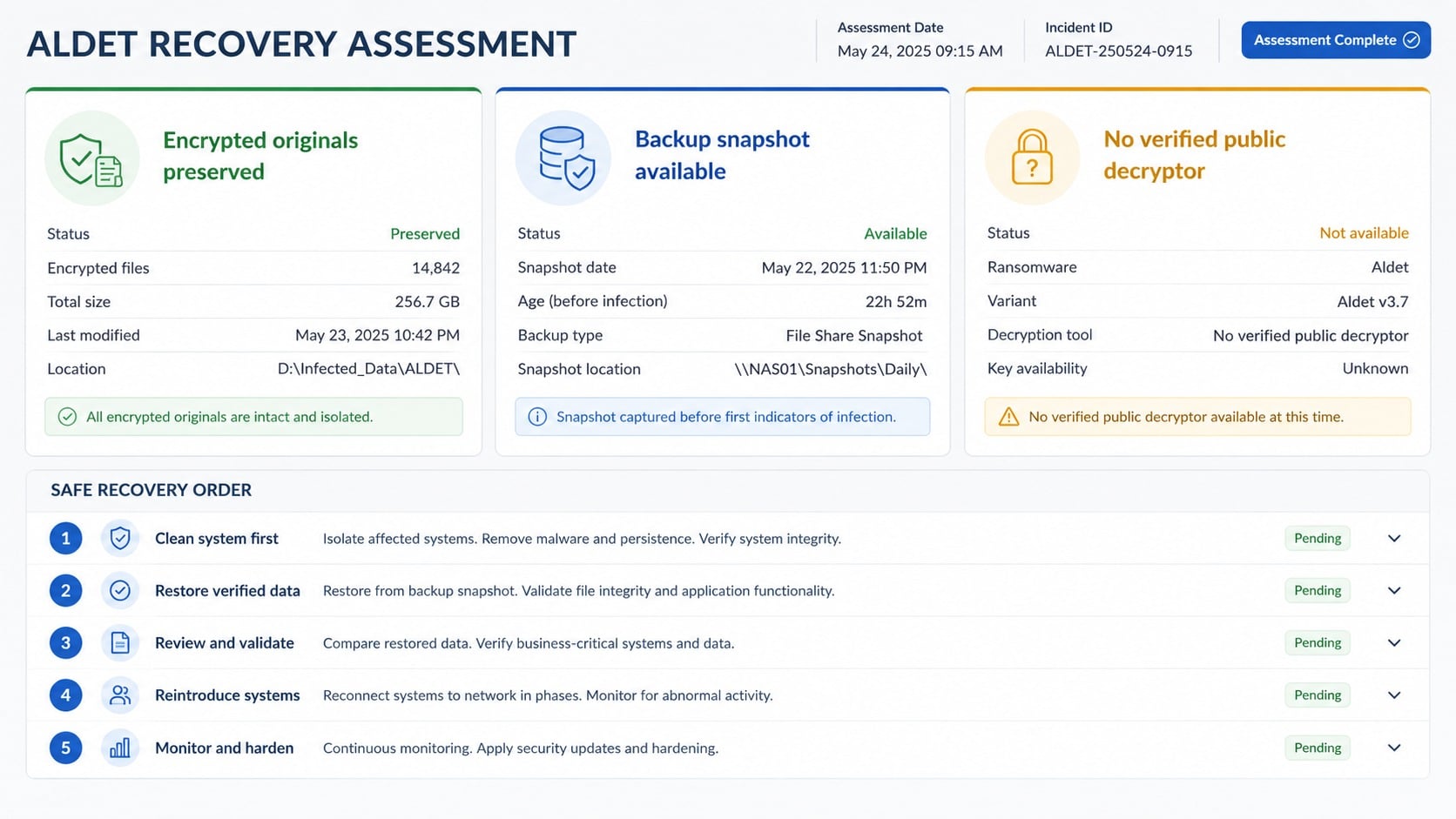Image resolution: width=1456 pixels, height=819 pixels.
Task: Click last modified value May 23, 2025 10:42 PM
Action: coord(377,336)
